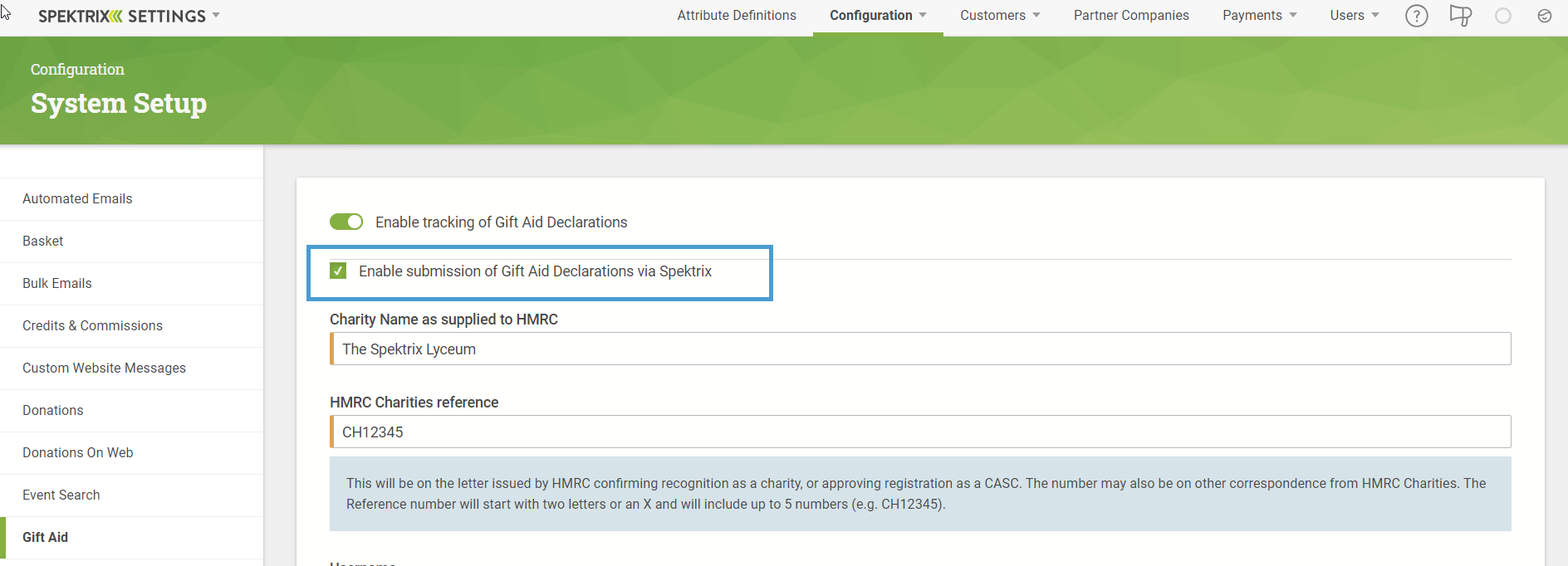Expand the Spektrix Settings dropdown arrow
This screenshot has width=1568, height=566.
[x=216, y=15]
